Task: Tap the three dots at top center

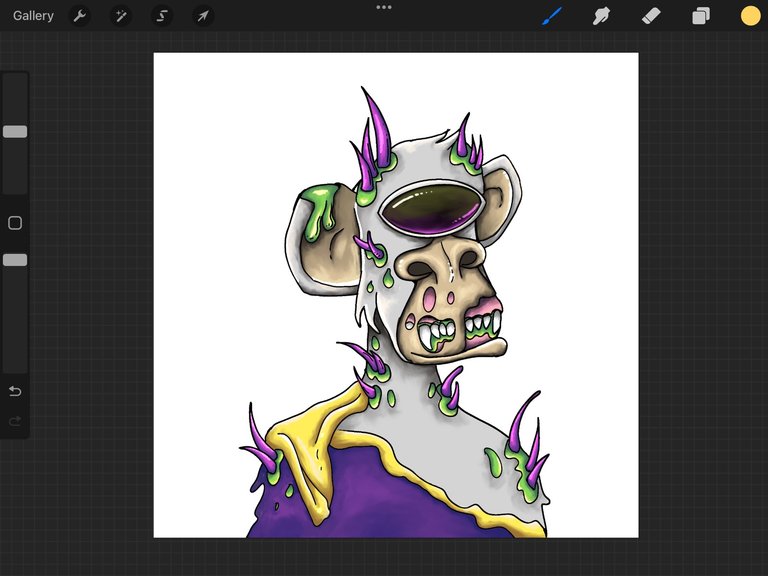Action: click(x=384, y=7)
